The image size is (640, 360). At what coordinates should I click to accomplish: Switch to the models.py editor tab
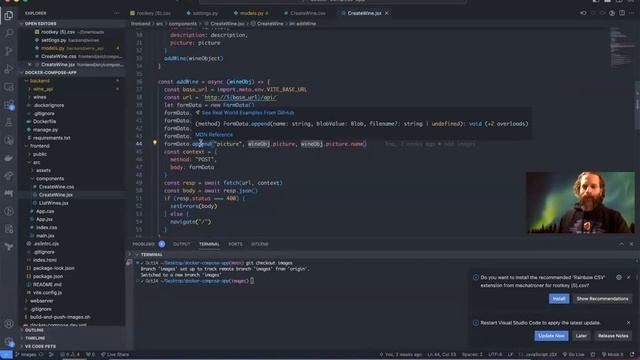point(251,13)
